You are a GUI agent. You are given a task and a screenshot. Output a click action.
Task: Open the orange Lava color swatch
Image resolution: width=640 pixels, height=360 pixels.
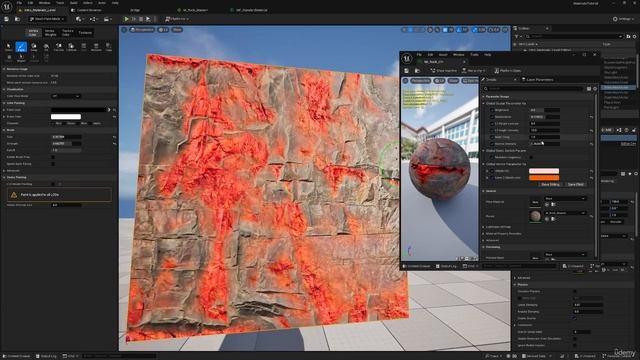click(x=544, y=178)
